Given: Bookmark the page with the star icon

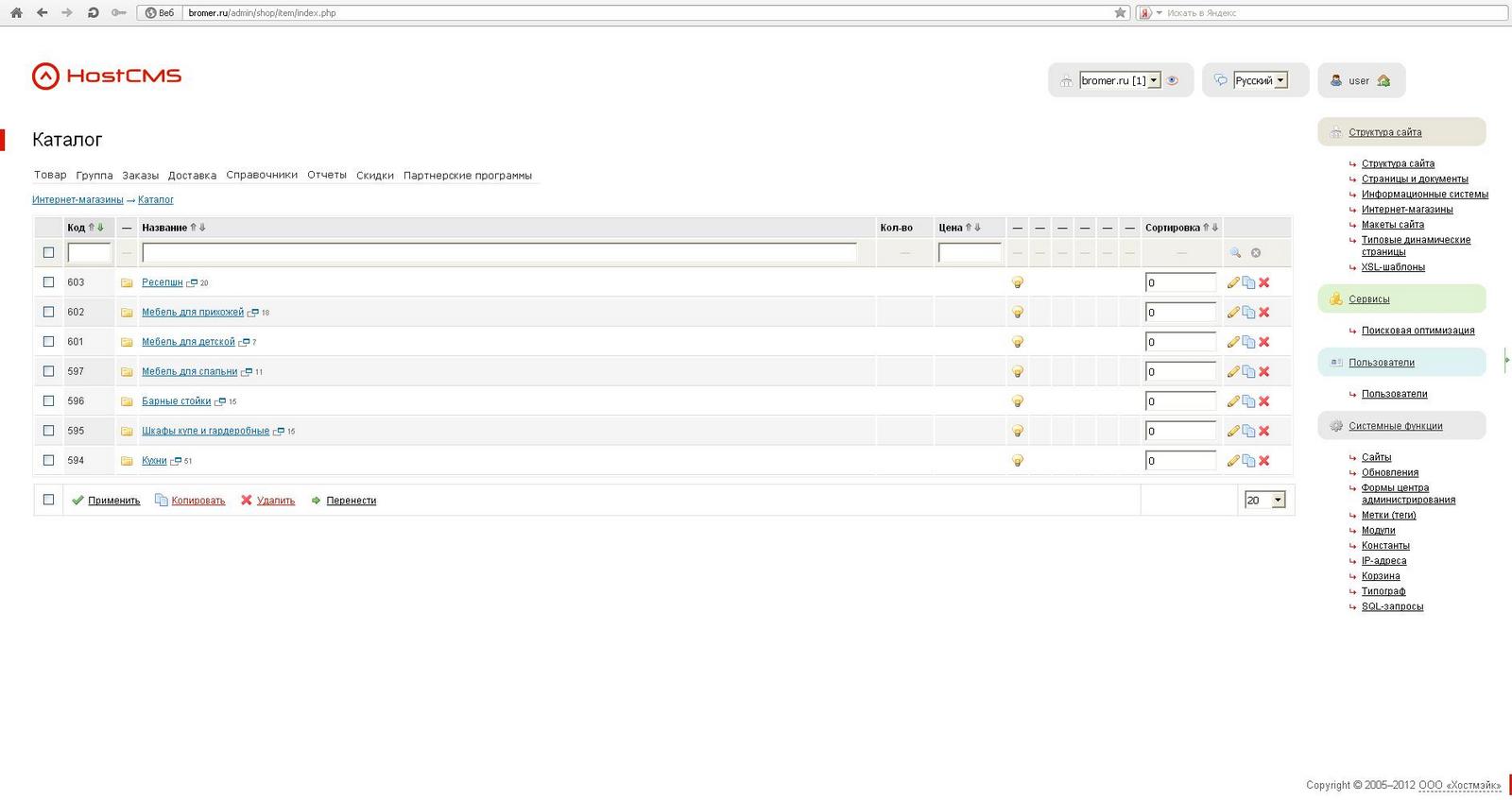Looking at the screenshot, I should pyautogui.click(x=1121, y=13).
